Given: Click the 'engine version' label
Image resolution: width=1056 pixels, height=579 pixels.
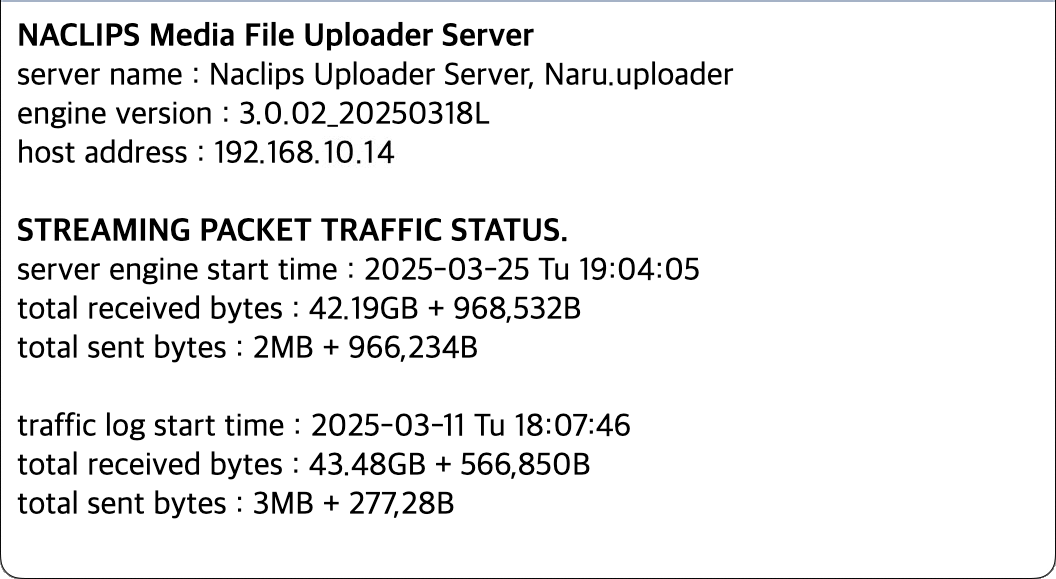Looking at the screenshot, I should click(x=114, y=113).
